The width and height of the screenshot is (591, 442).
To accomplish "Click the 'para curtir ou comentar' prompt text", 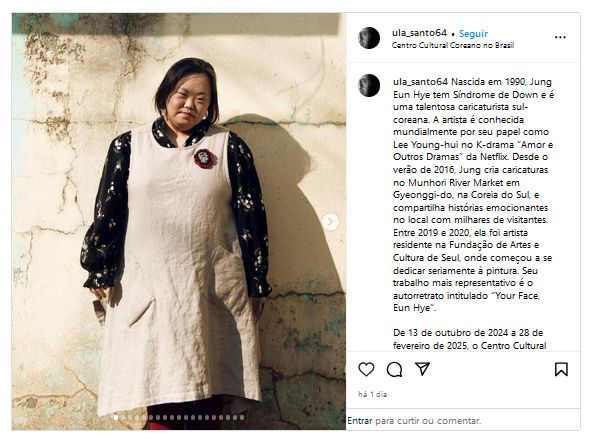I will point(428,421).
